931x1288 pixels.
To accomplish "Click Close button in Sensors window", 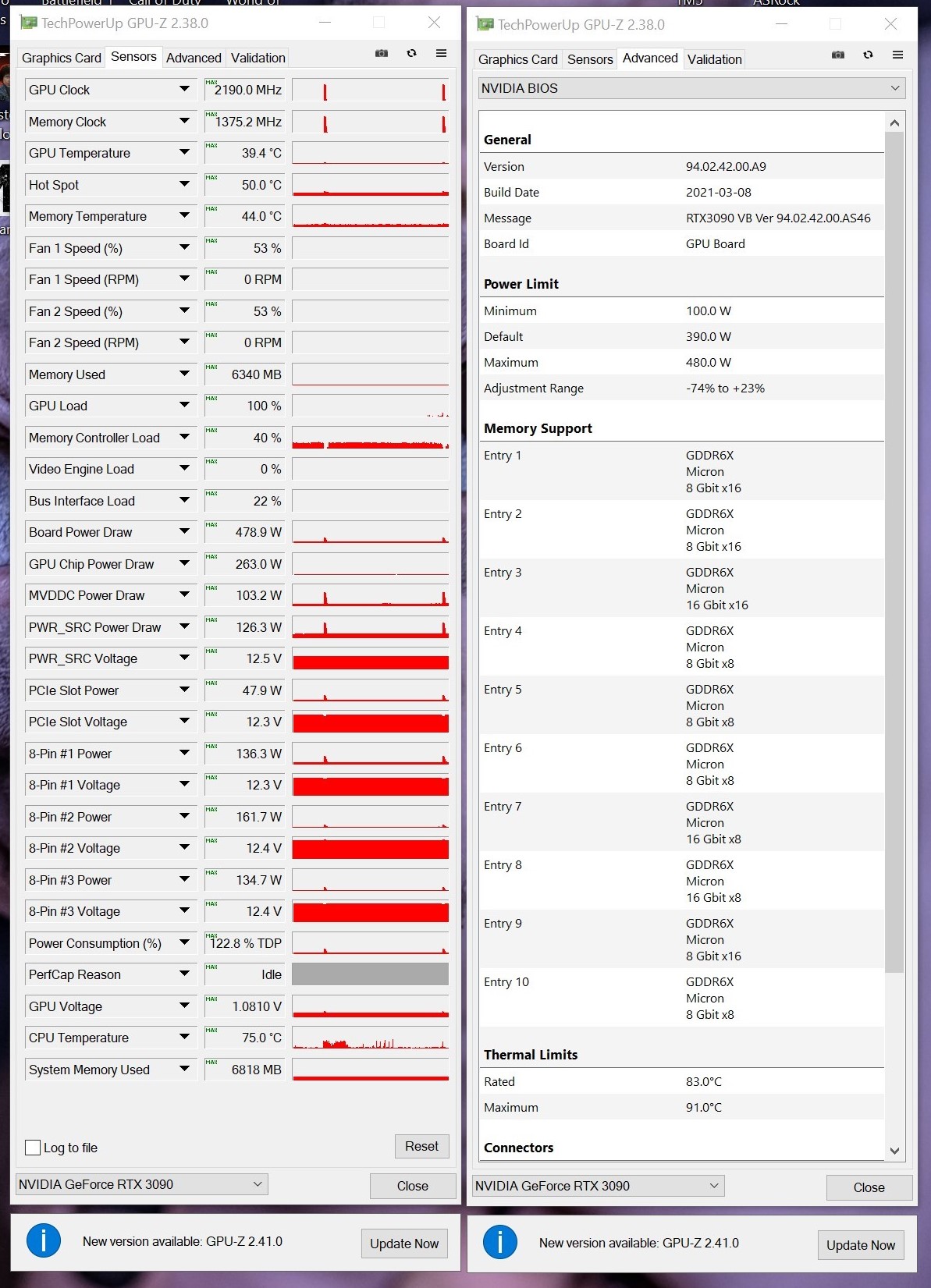I will [x=413, y=1186].
